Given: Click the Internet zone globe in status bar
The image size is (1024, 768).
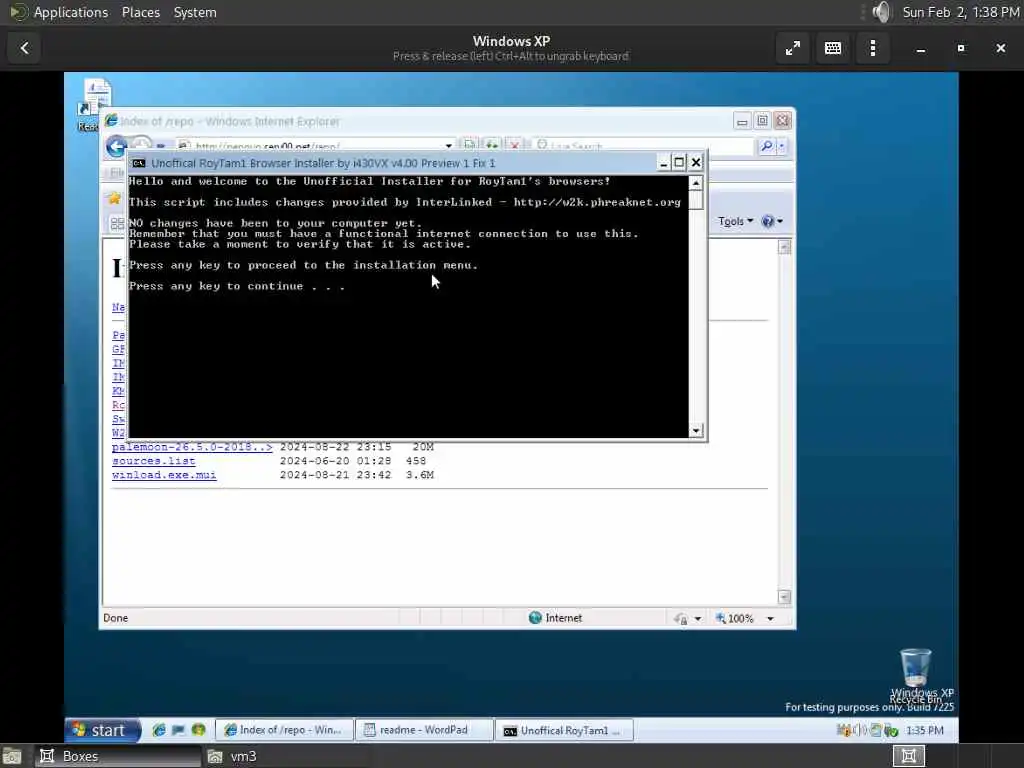Looking at the screenshot, I should click(x=536, y=618).
